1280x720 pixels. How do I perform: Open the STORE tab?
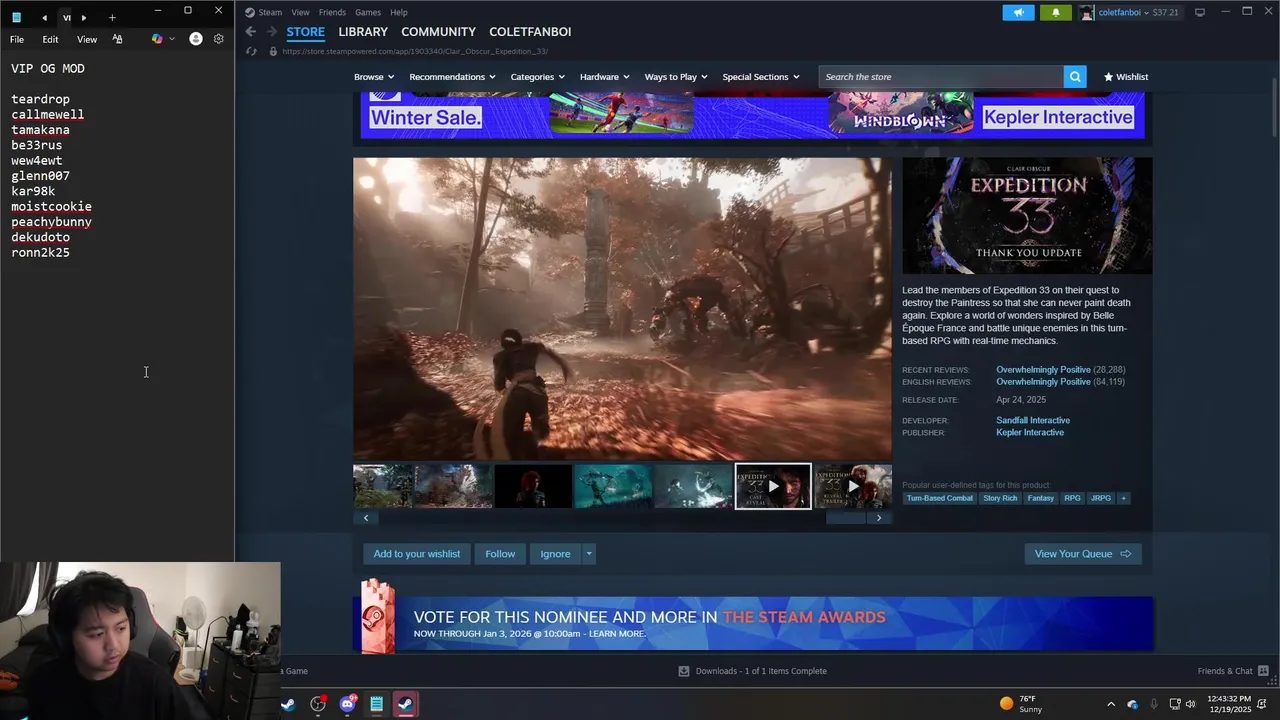tap(305, 32)
